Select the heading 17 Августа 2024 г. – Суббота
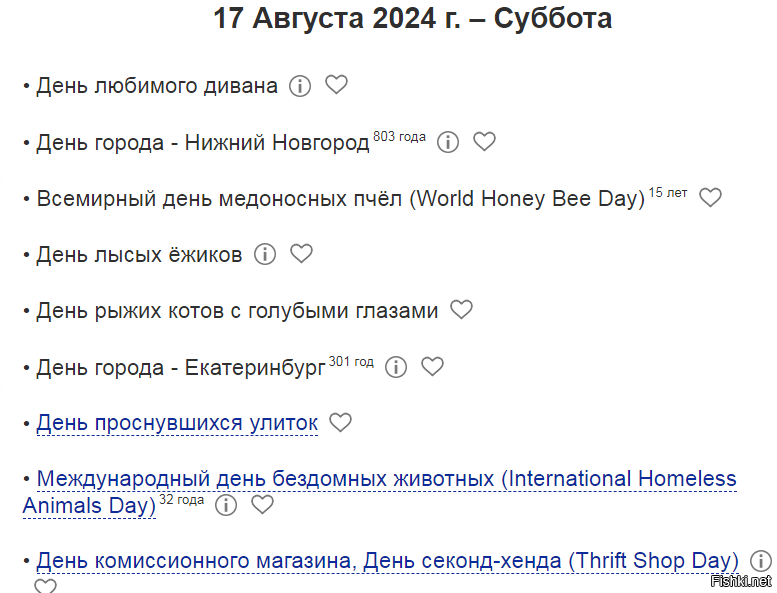 pyautogui.click(x=412, y=18)
